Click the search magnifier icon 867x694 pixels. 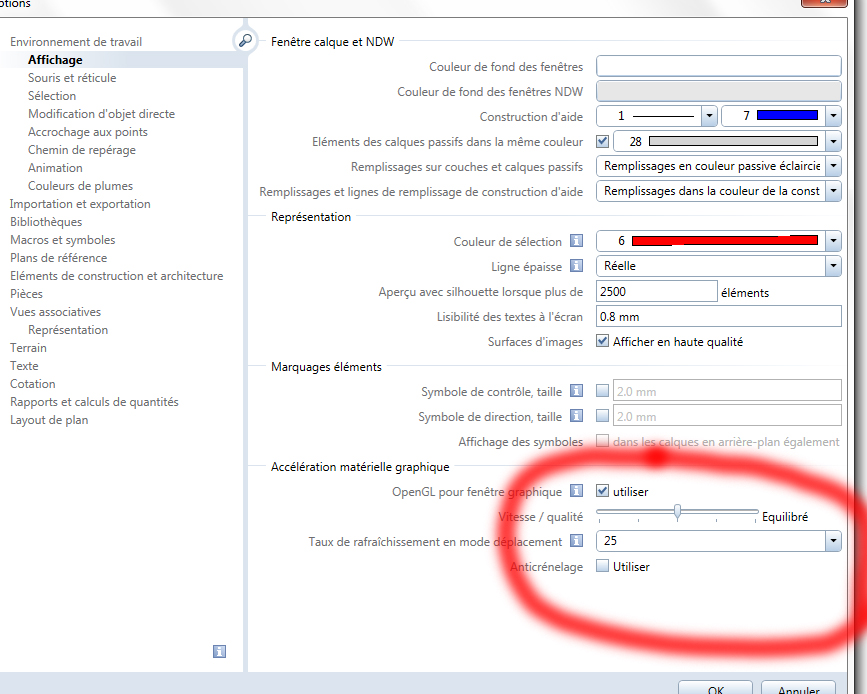coord(245,40)
